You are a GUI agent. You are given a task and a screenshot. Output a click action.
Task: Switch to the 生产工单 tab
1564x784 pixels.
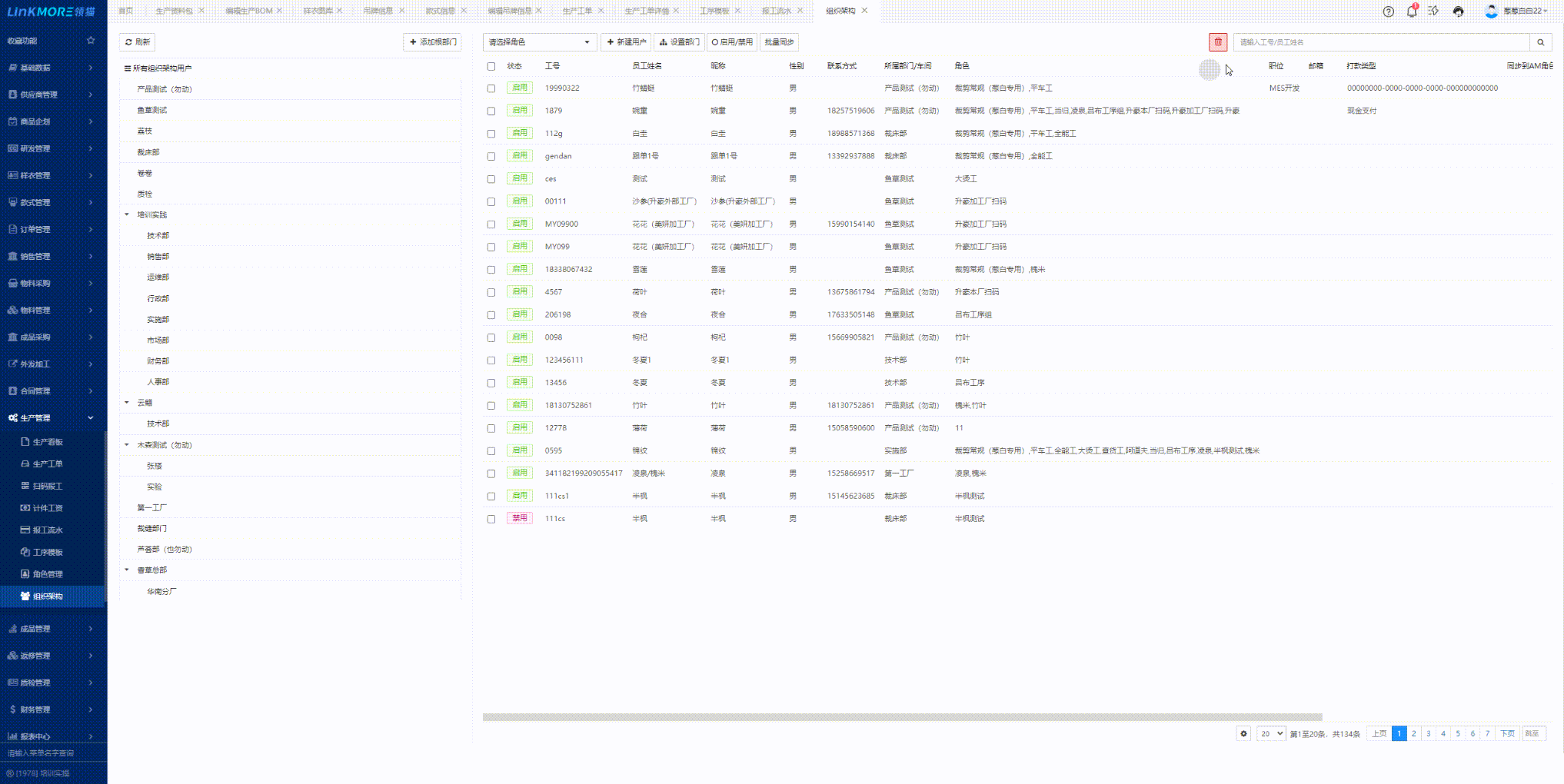[577, 11]
